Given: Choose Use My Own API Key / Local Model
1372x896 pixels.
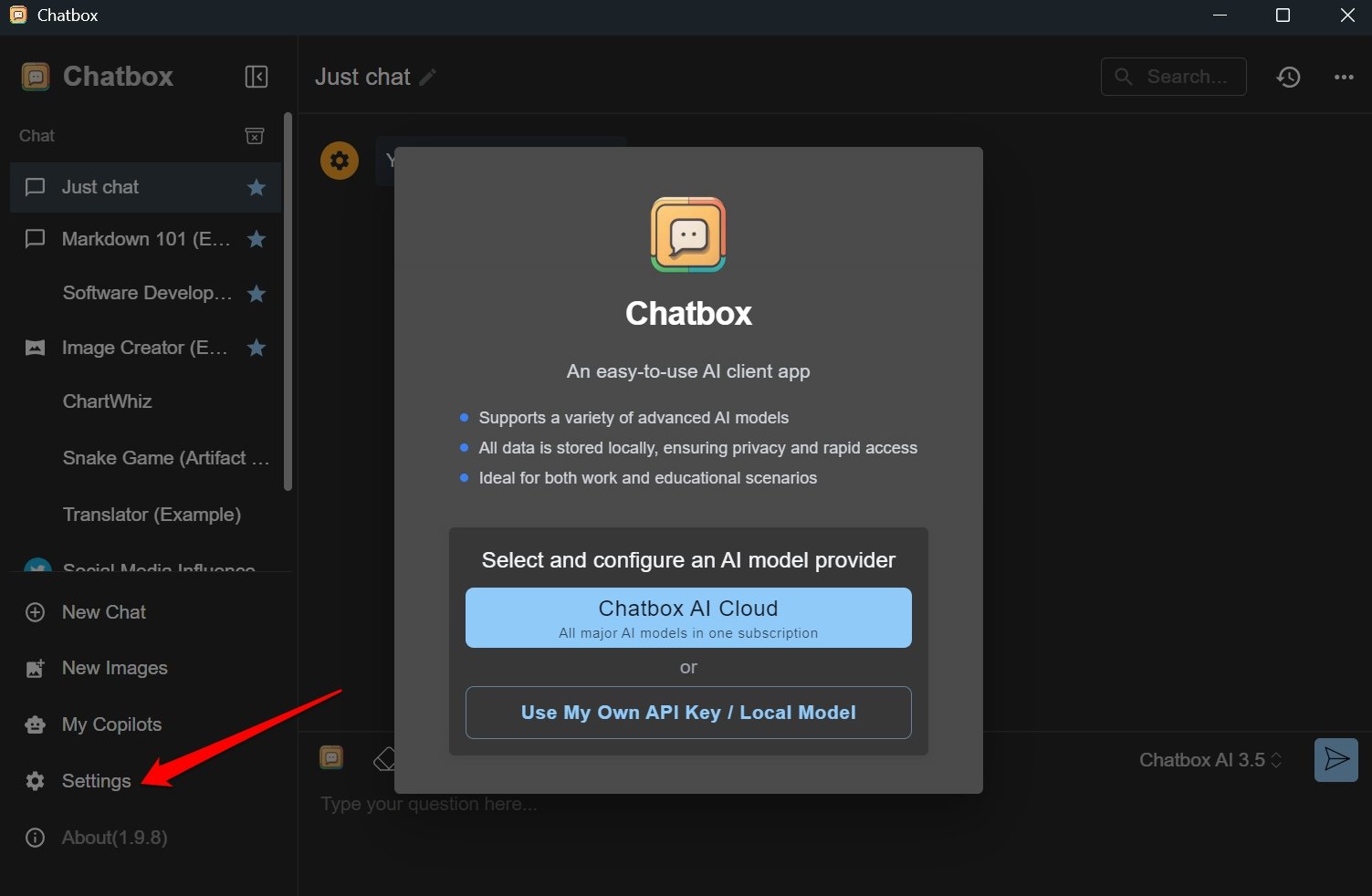Looking at the screenshot, I should pos(688,713).
